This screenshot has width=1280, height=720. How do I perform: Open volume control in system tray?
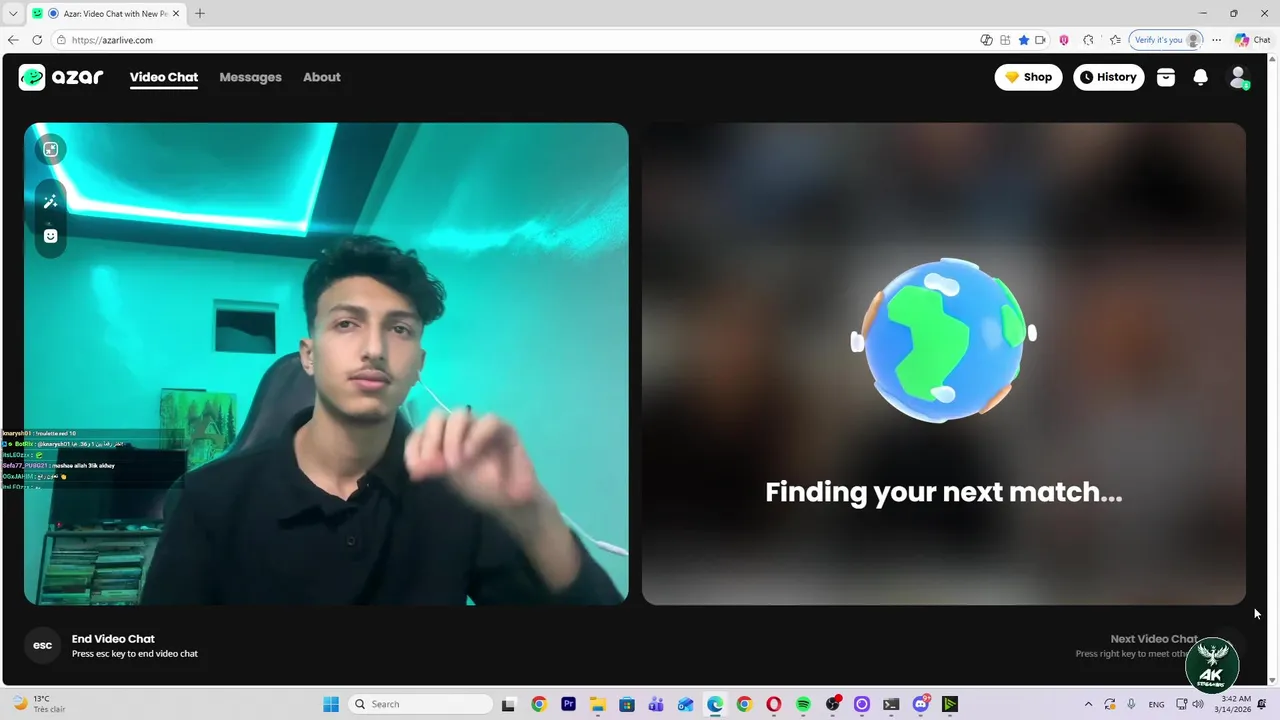pyautogui.click(x=1198, y=704)
